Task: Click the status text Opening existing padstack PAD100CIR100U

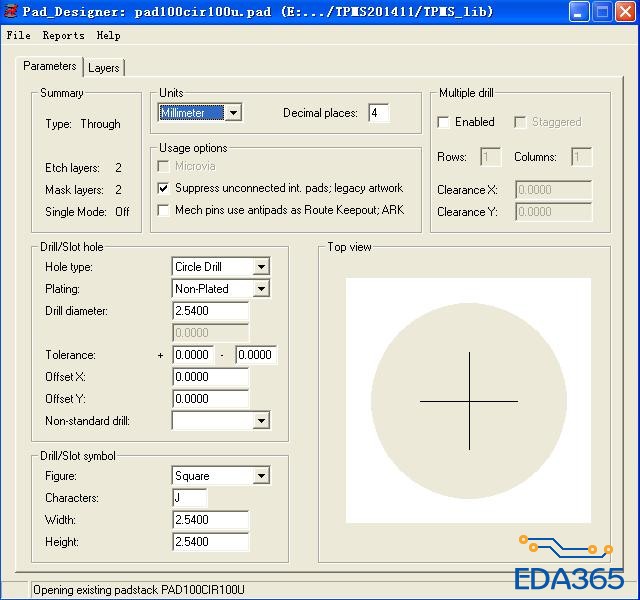Action: click(139, 590)
